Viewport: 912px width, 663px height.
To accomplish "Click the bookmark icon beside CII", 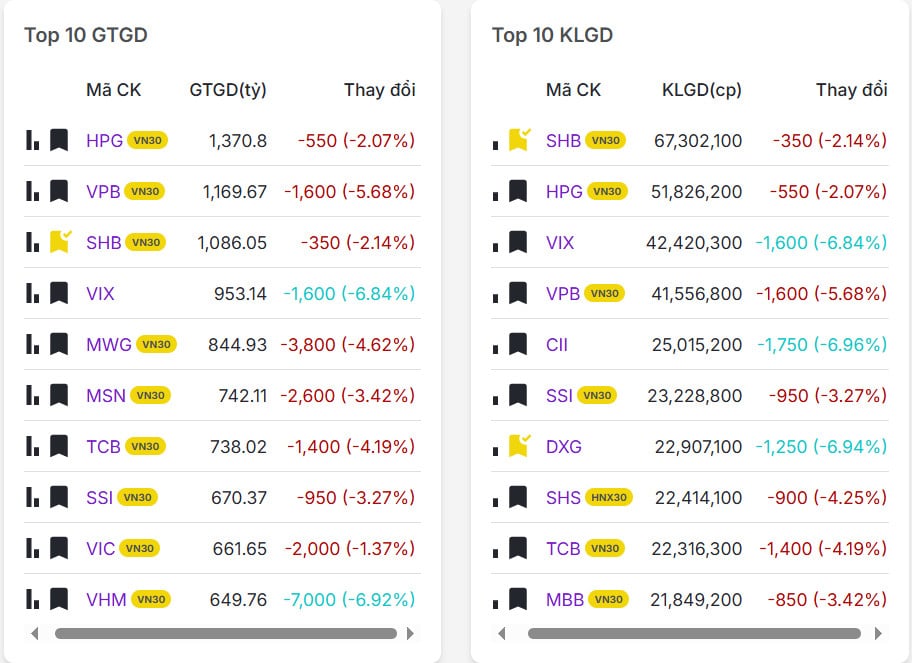I will (518, 344).
